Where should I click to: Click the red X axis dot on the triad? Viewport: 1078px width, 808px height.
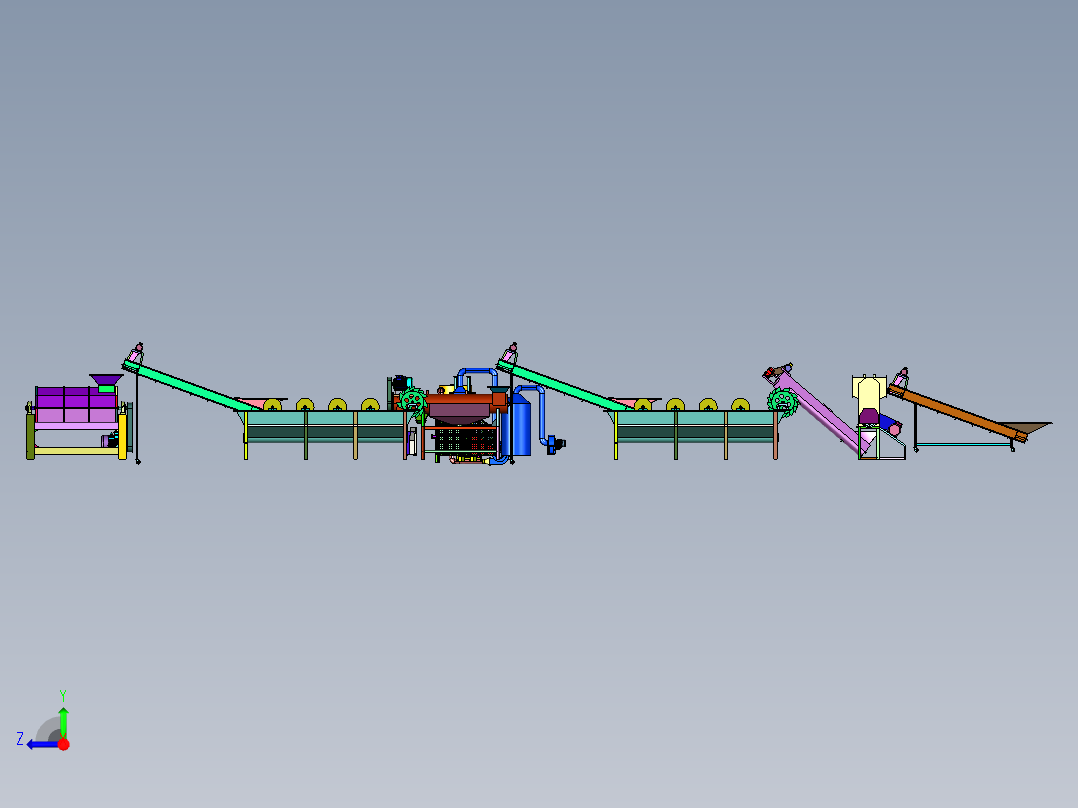(x=64, y=744)
